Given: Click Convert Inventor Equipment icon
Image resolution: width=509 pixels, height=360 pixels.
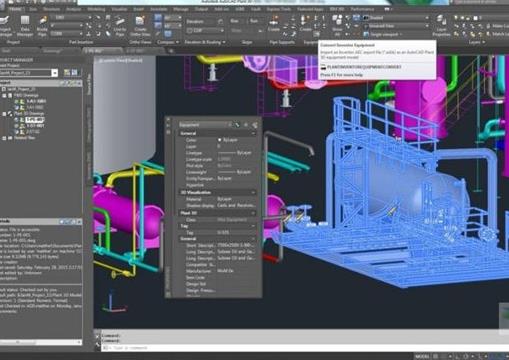Looking at the screenshot, I should point(316,34).
